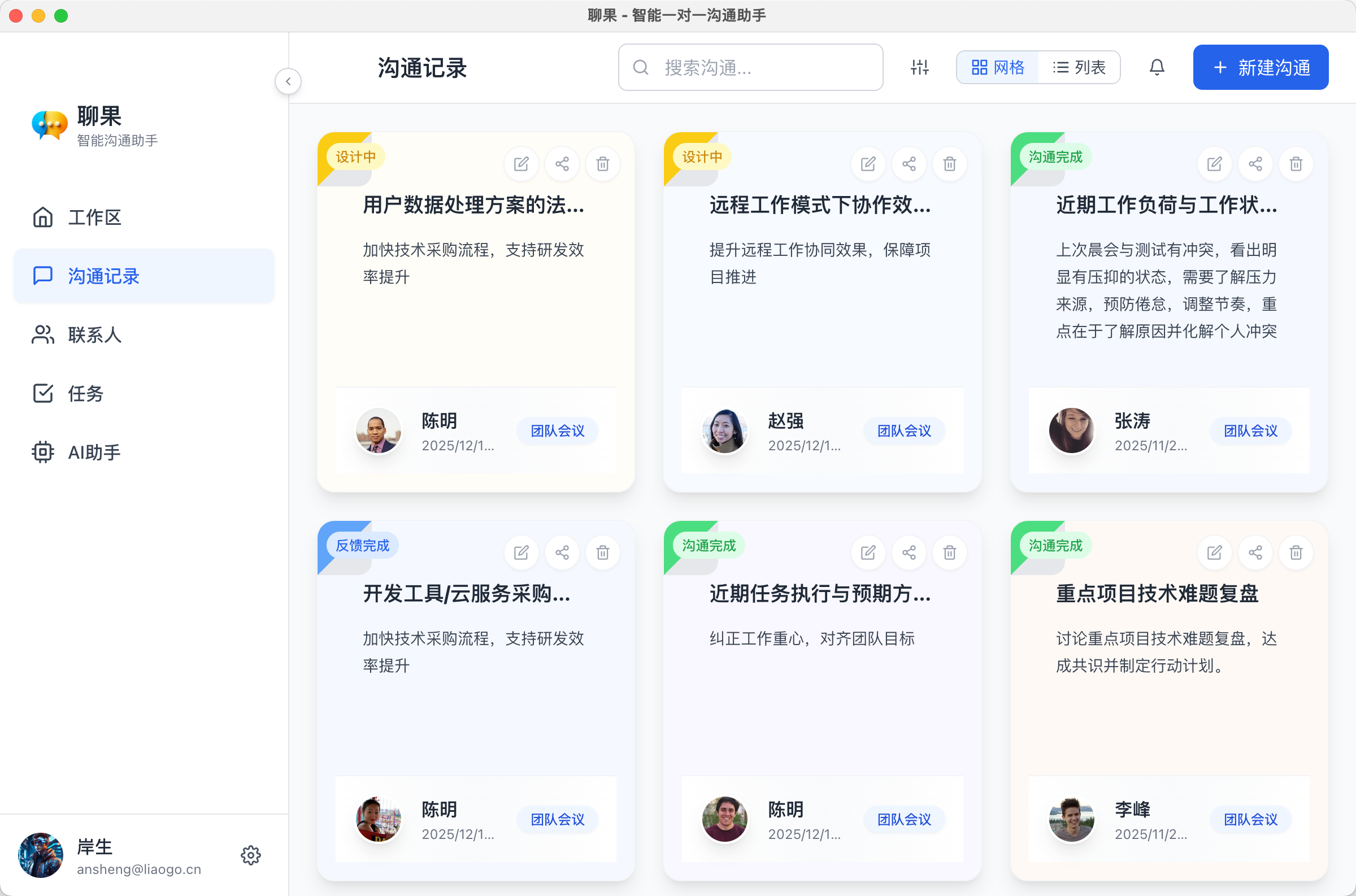Open the 沟通记录 section in sidebar
Screen dimensions: 1356x896
pyautogui.click(x=103, y=276)
